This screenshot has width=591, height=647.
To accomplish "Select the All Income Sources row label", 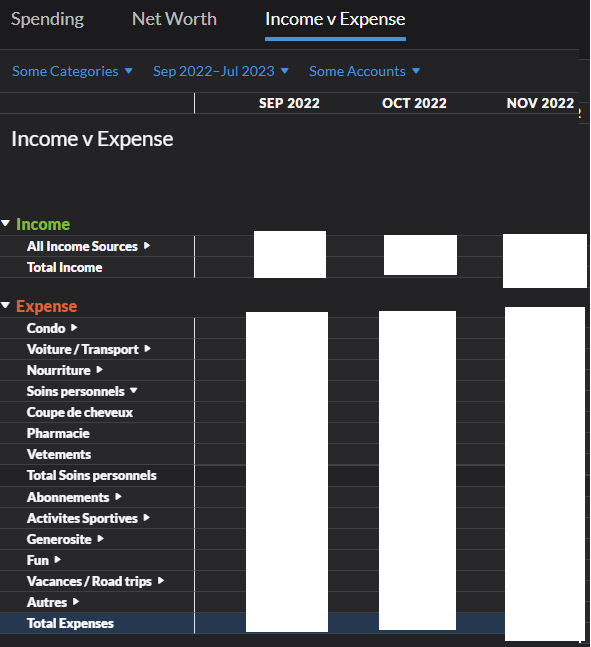I will click(x=82, y=246).
